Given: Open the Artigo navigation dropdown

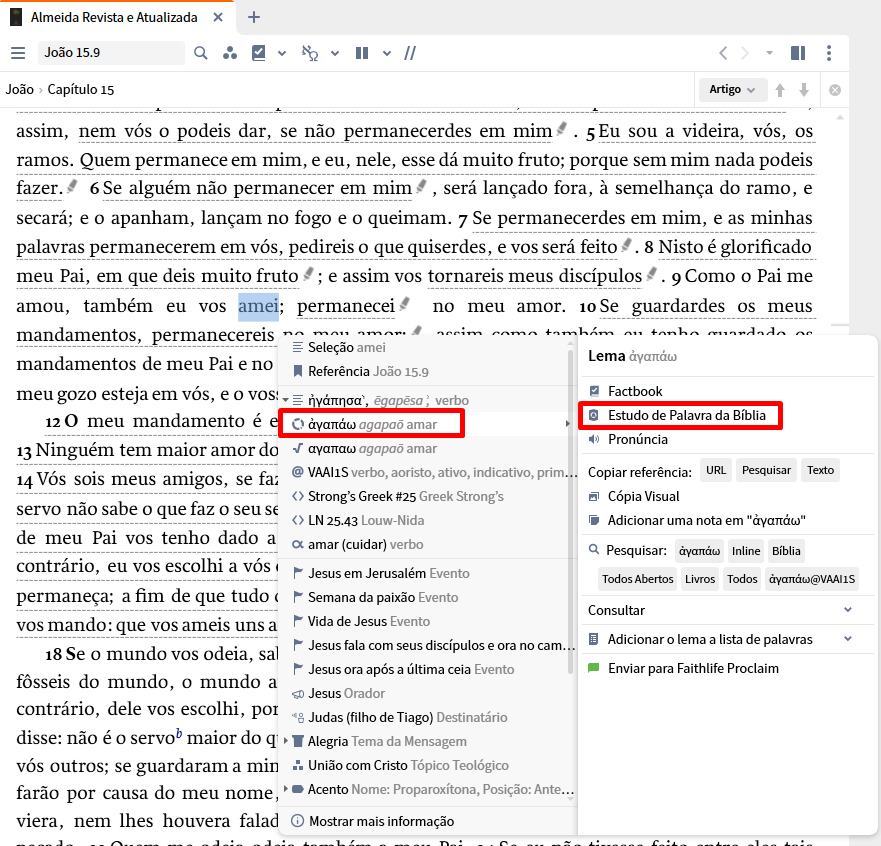Looking at the screenshot, I should 733,89.
